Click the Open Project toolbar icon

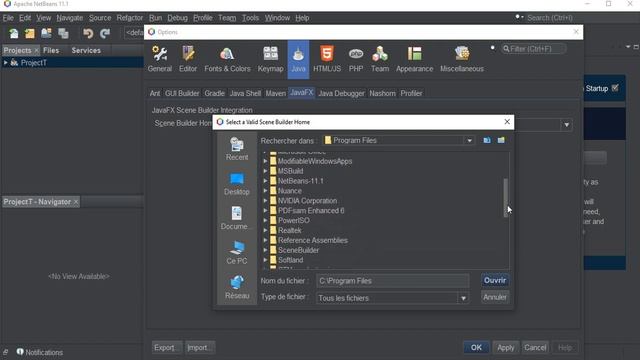(46, 33)
